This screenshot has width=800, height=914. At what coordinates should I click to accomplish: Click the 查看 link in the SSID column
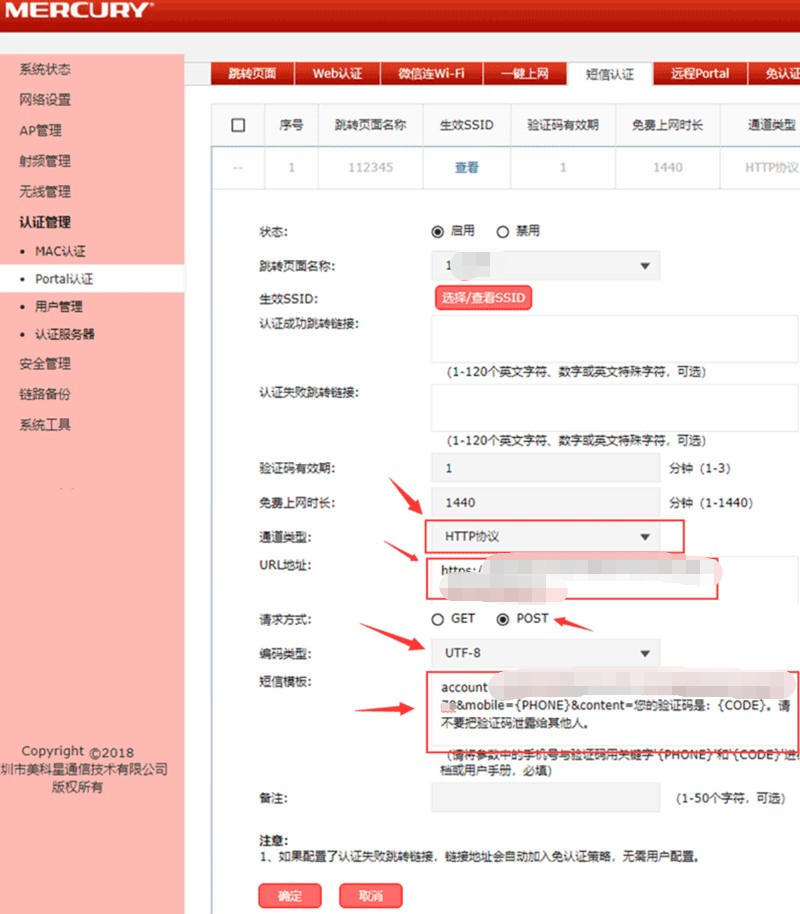tap(465, 166)
